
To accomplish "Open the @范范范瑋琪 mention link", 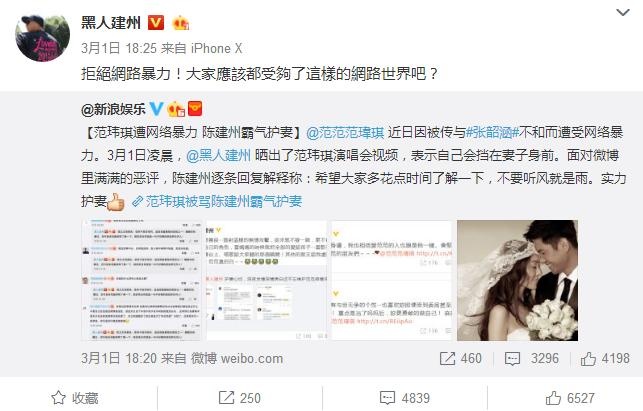I will (x=345, y=132).
